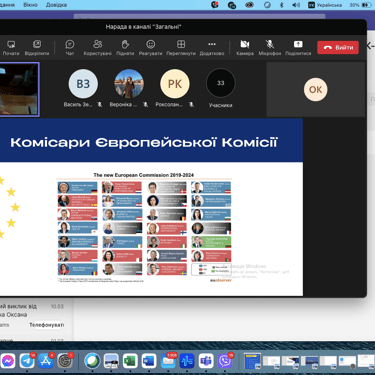This screenshot has width=375, height=375.
Task: Open the first minimized window in dock
Action: pyautogui.click(x=252, y=361)
